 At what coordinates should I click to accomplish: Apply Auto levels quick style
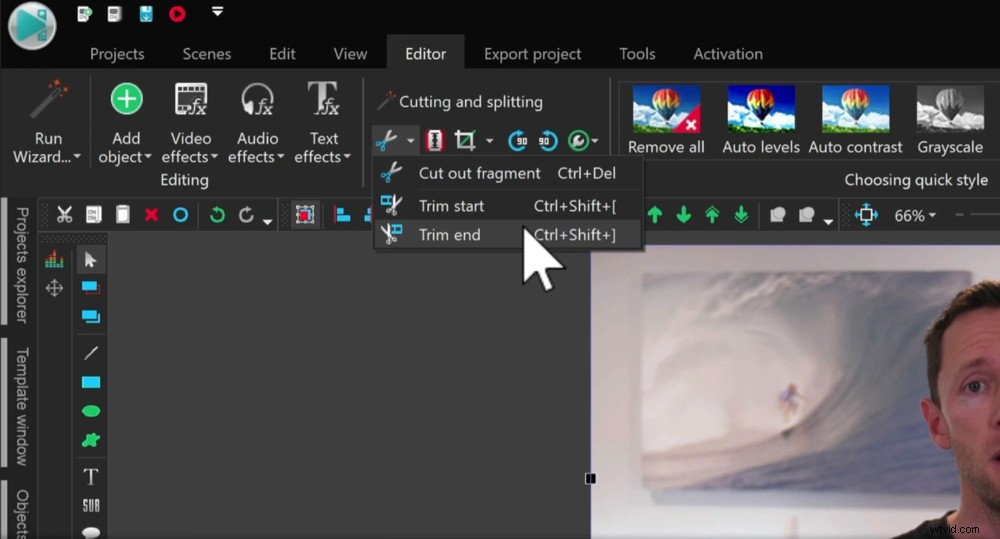761,121
